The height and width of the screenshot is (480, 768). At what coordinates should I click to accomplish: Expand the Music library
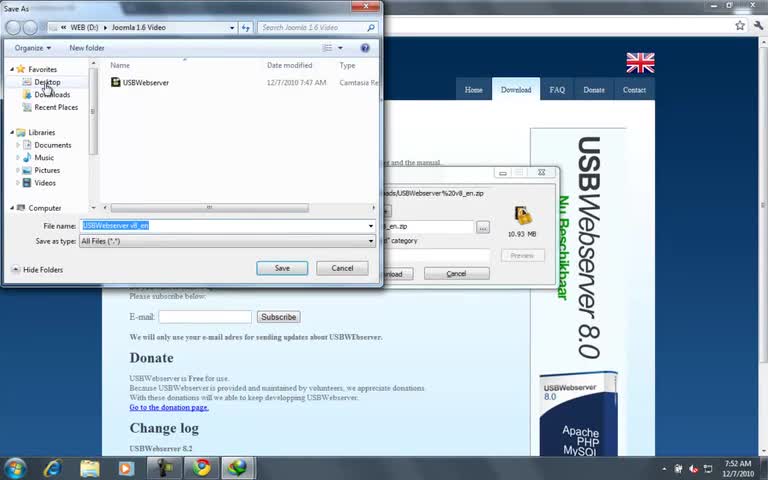click(18, 158)
